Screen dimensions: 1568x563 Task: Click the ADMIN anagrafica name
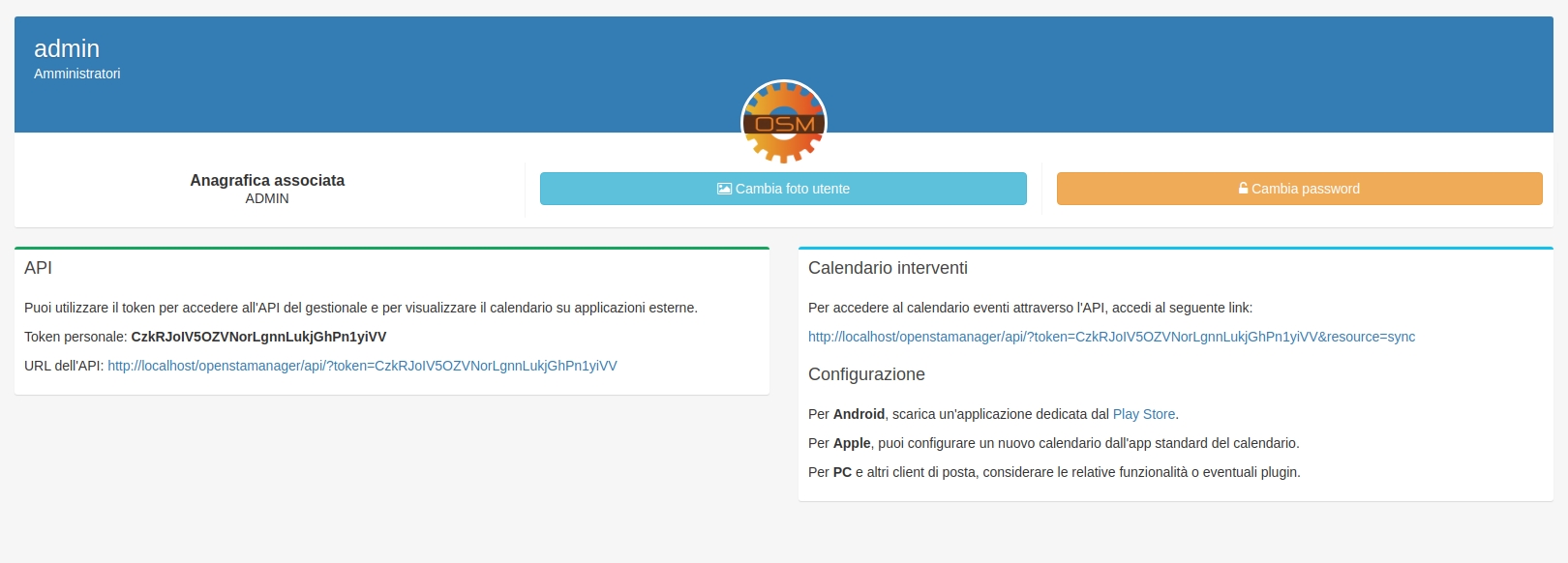(x=267, y=198)
